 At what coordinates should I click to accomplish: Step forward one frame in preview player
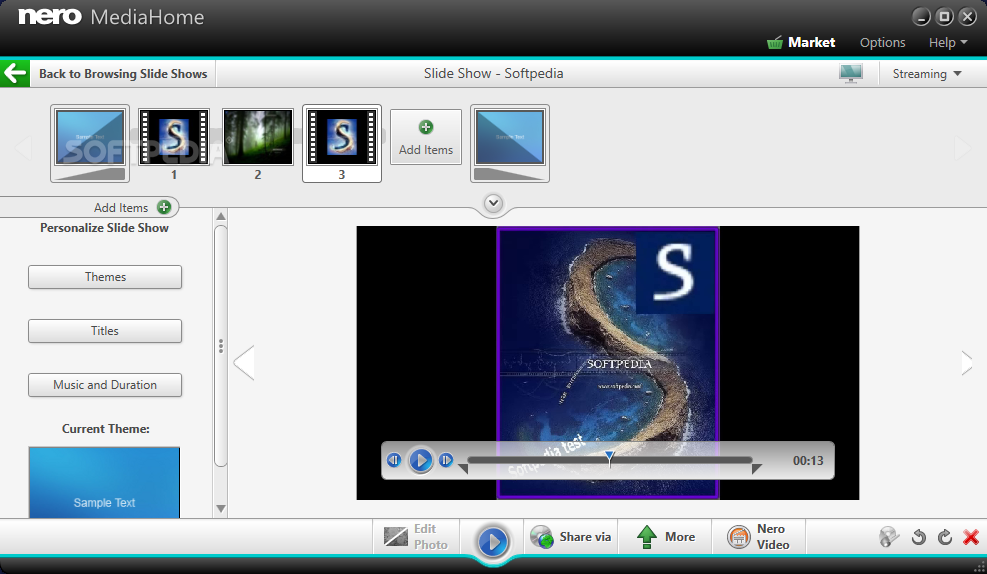tap(446, 460)
